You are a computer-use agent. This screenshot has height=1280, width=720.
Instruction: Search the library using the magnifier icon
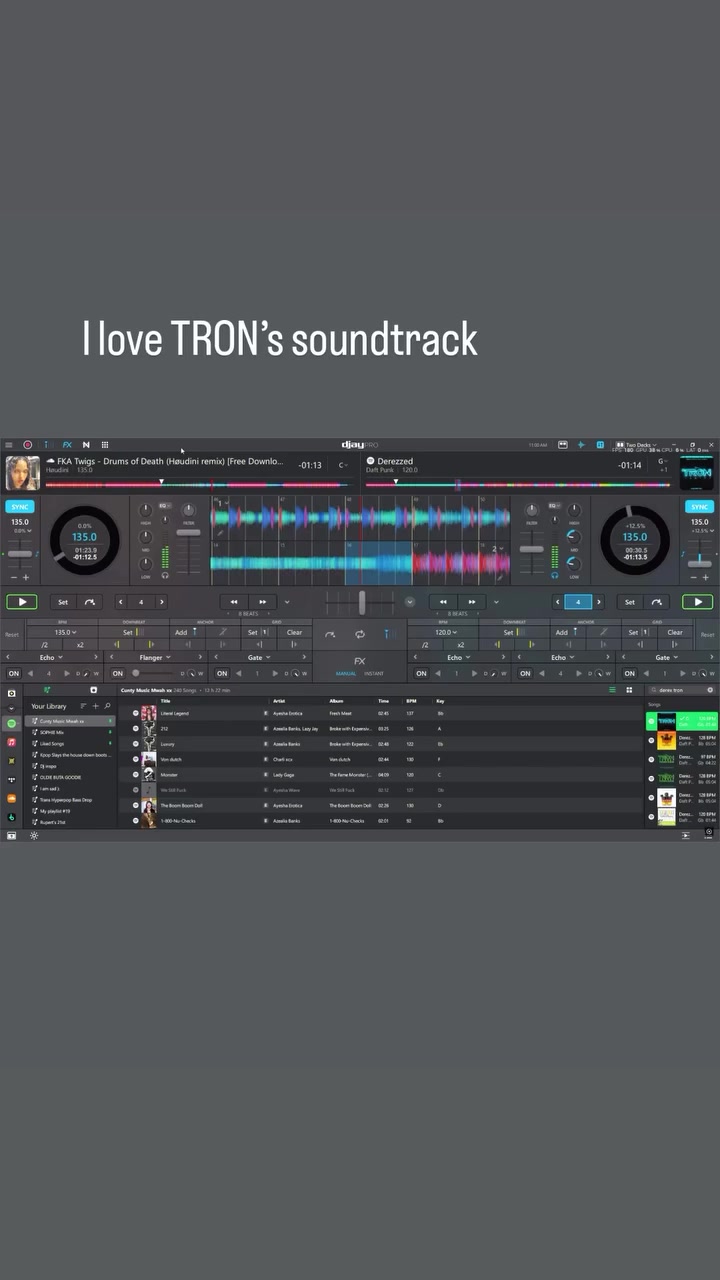[108, 706]
